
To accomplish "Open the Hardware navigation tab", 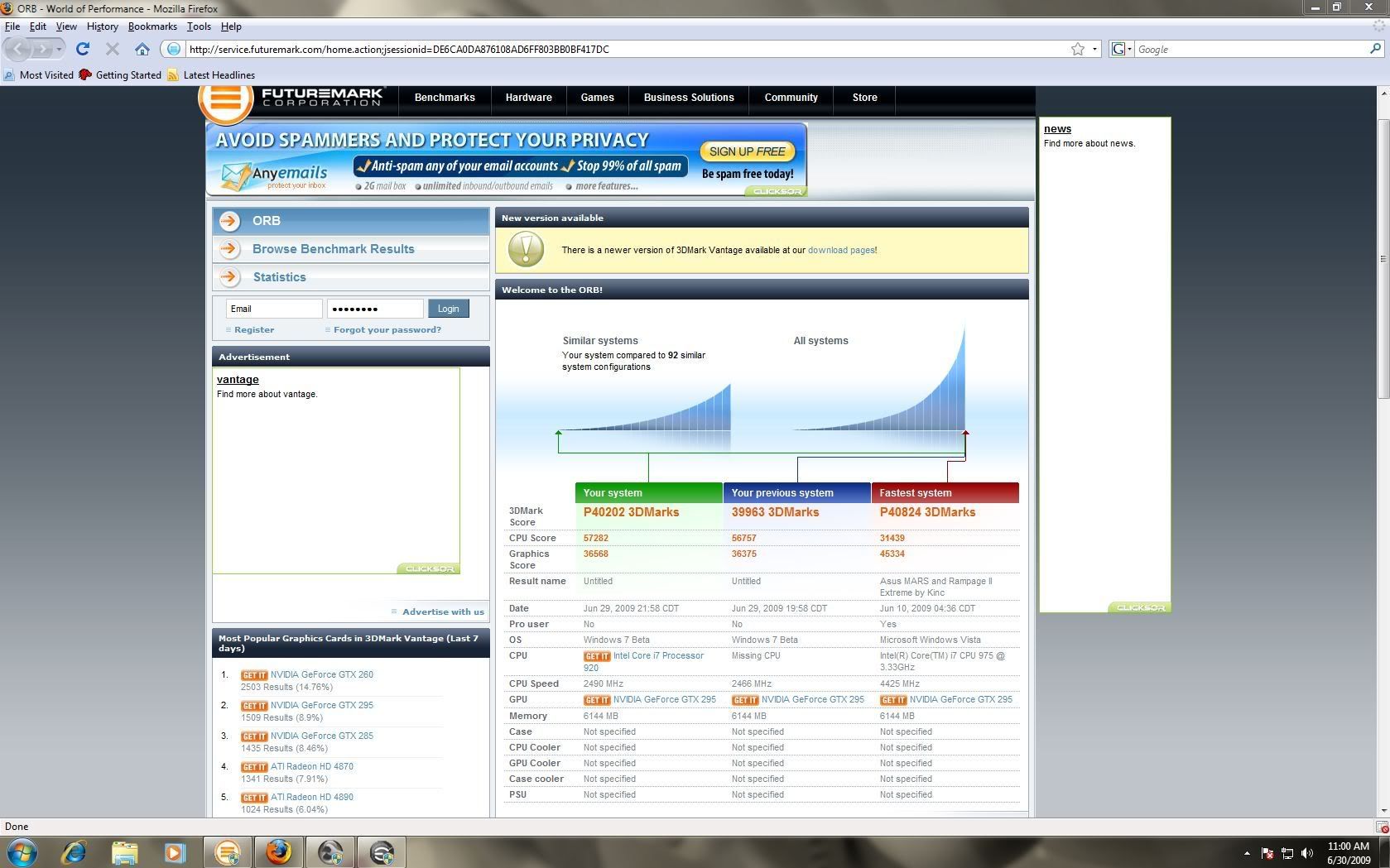I will click(x=528, y=98).
